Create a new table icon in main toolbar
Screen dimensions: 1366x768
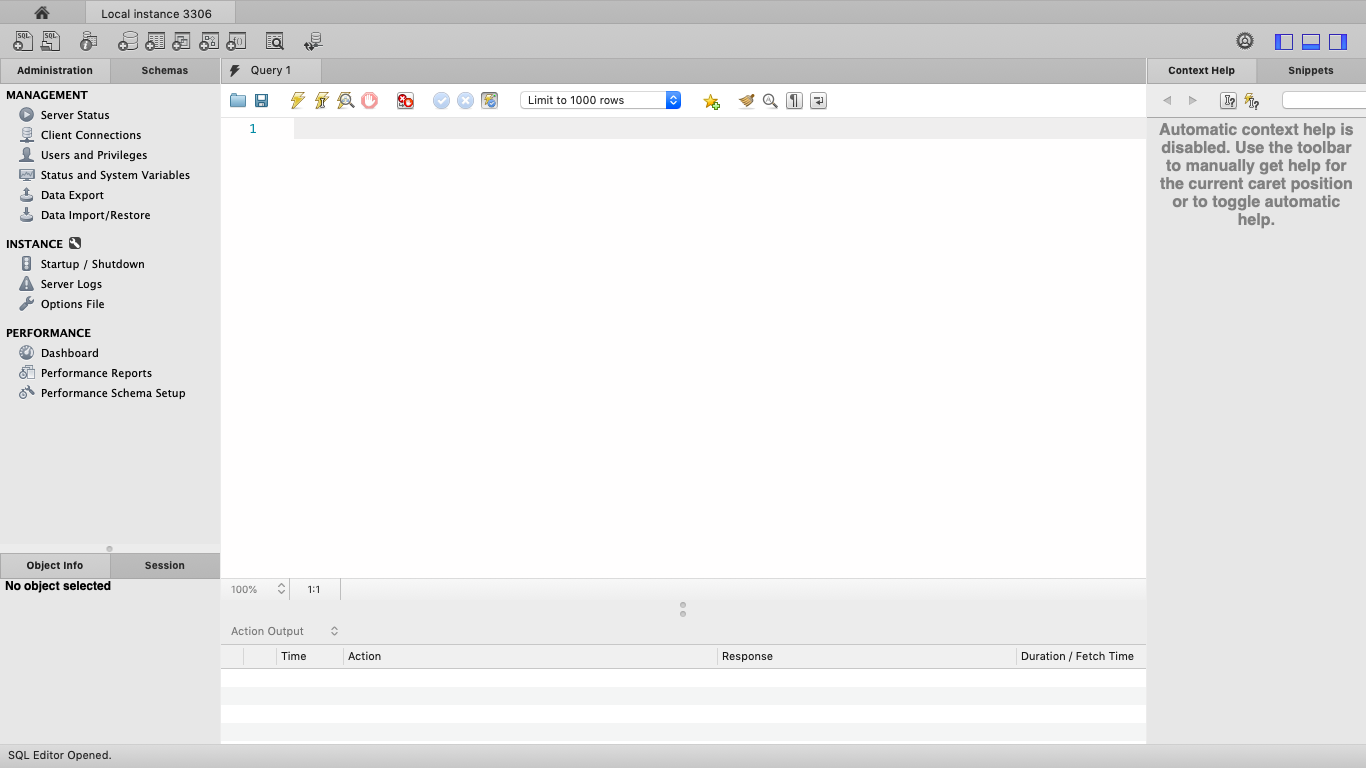pos(155,40)
